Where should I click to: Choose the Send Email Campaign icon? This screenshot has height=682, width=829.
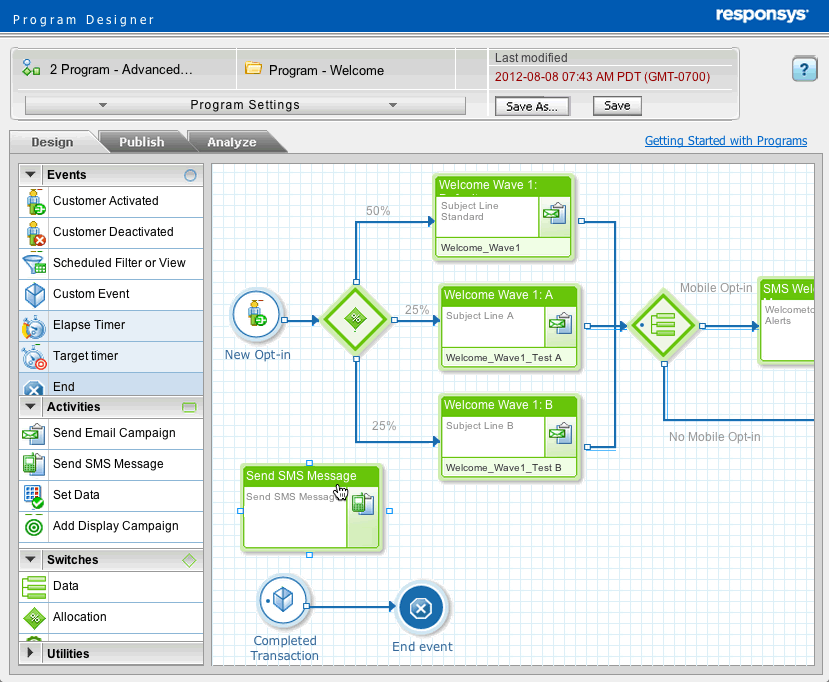click(34, 434)
